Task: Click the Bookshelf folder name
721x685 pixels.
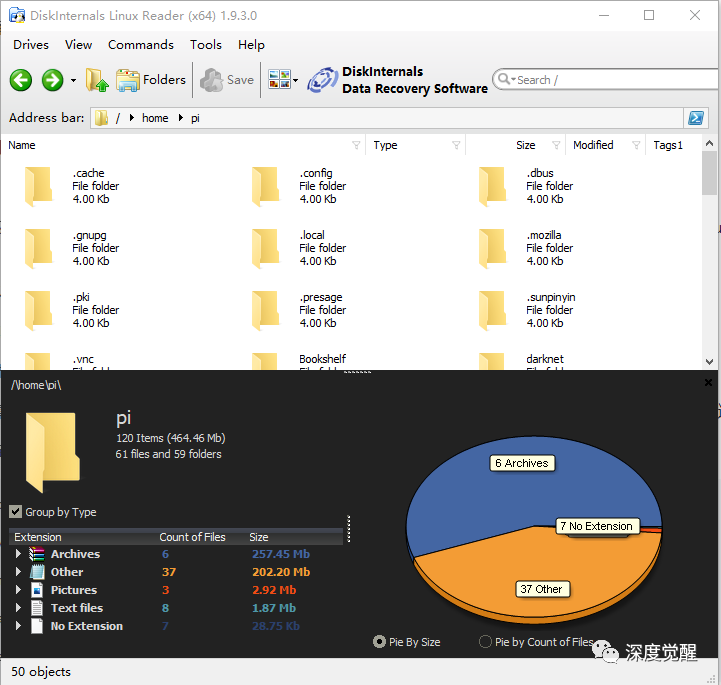Action: (x=322, y=359)
